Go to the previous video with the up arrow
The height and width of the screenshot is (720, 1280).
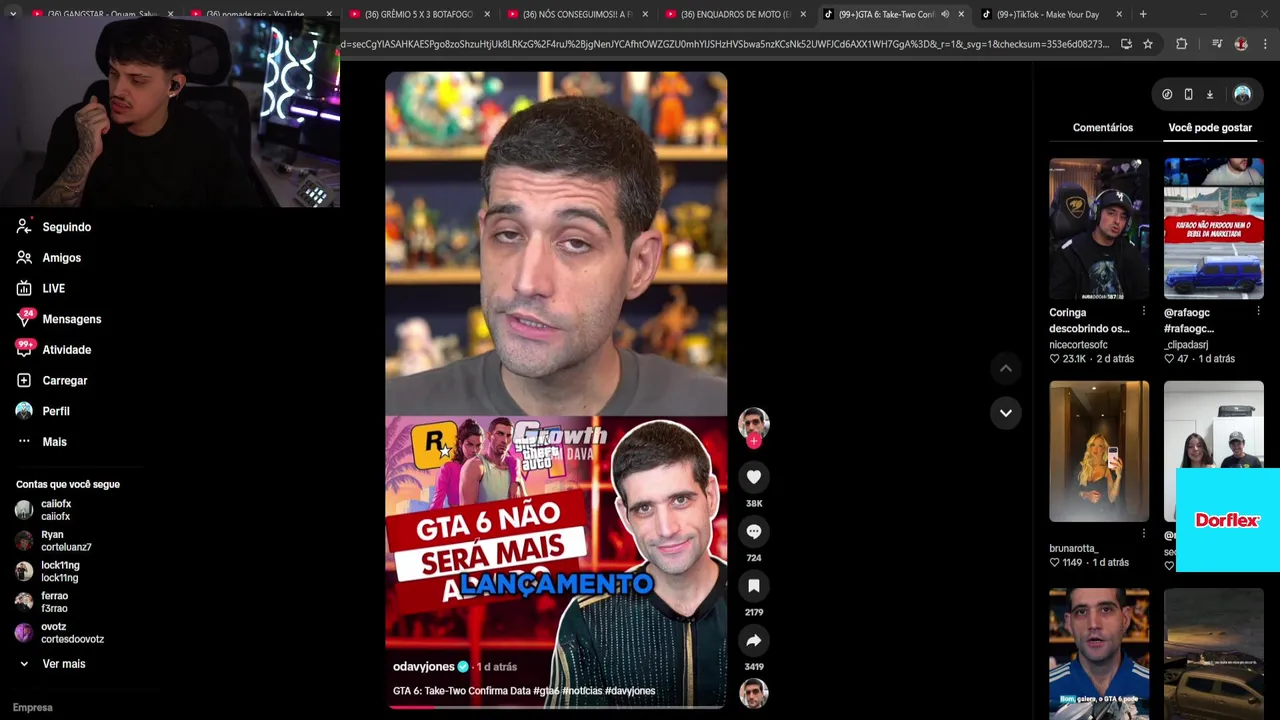pyautogui.click(x=1006, y=368)
